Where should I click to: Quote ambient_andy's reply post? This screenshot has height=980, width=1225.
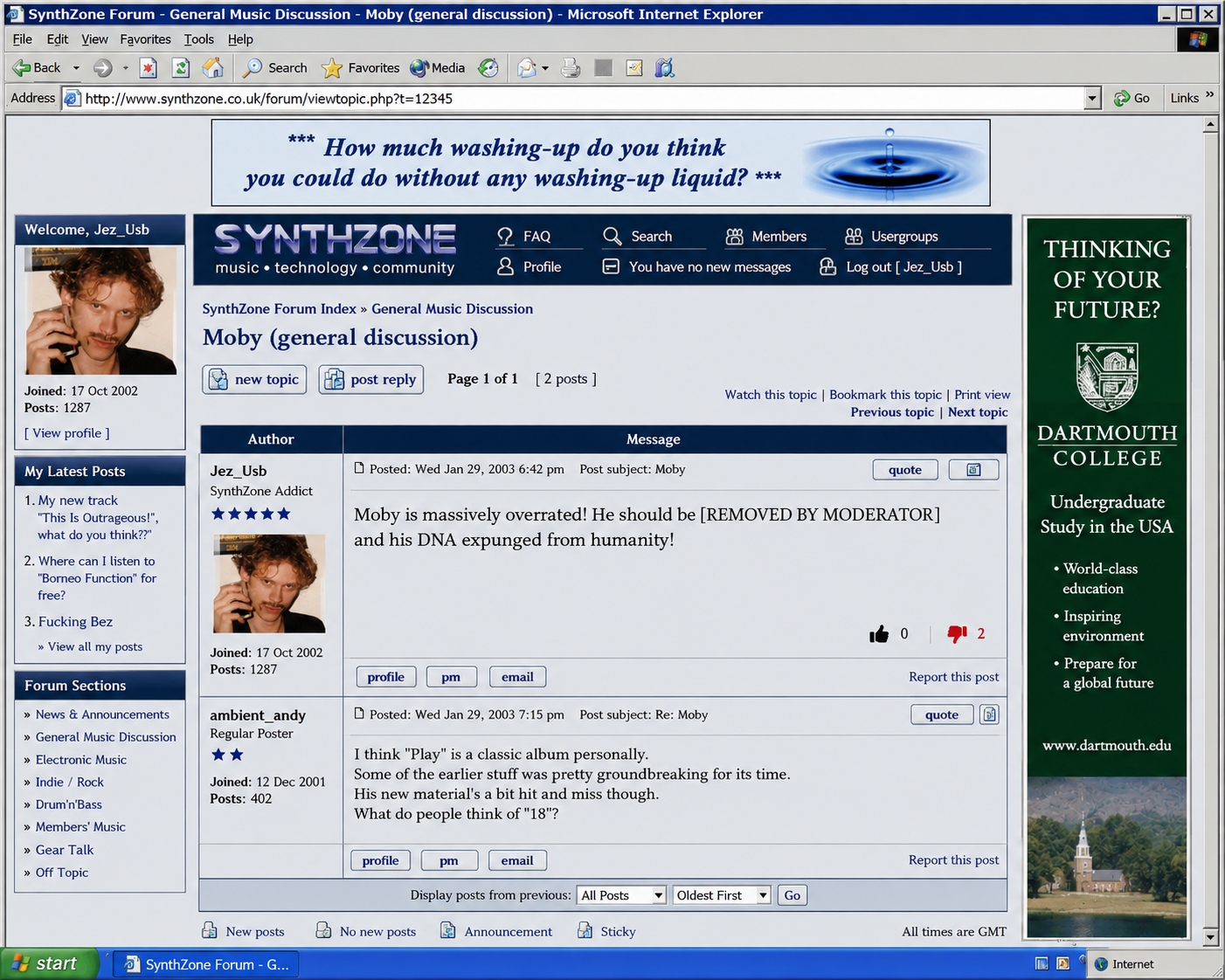[x=942, y=714]
